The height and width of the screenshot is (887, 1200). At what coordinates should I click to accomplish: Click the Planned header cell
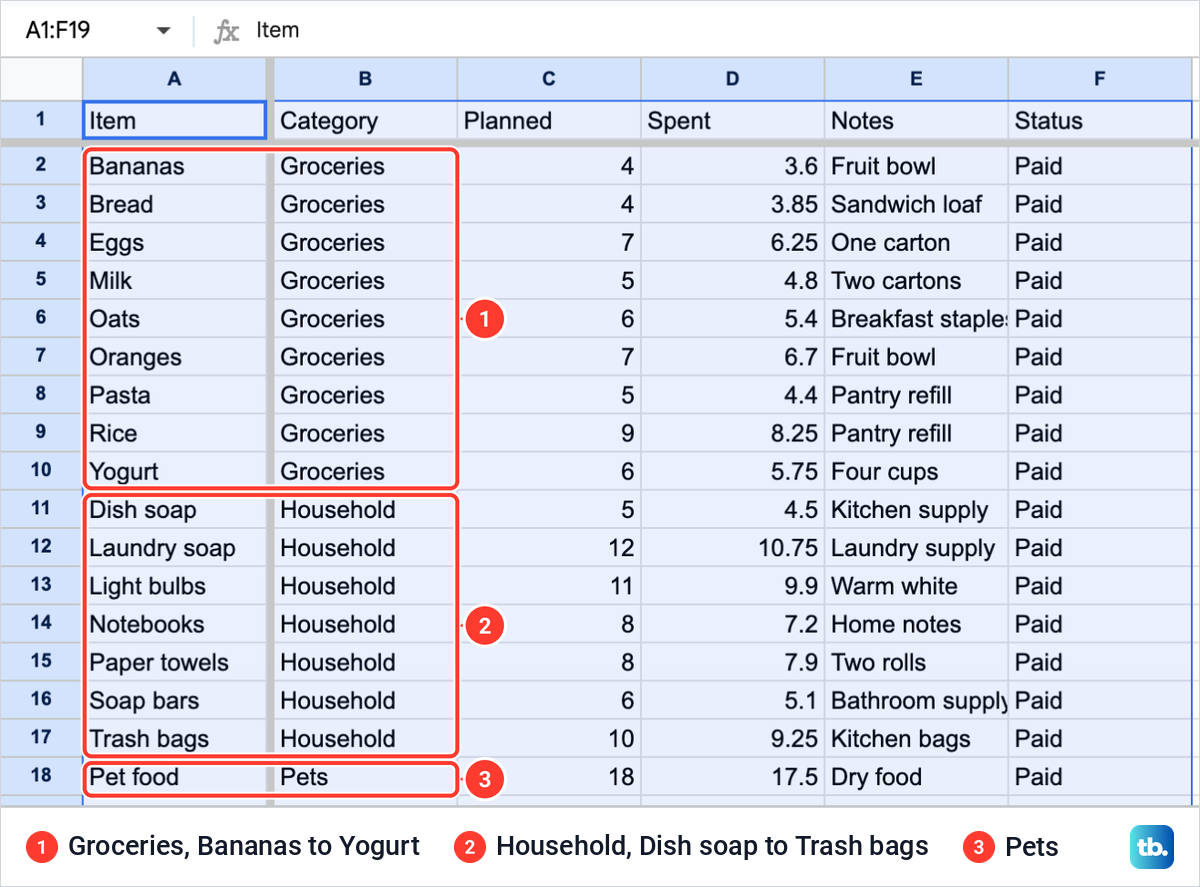[x=549, y=121]
